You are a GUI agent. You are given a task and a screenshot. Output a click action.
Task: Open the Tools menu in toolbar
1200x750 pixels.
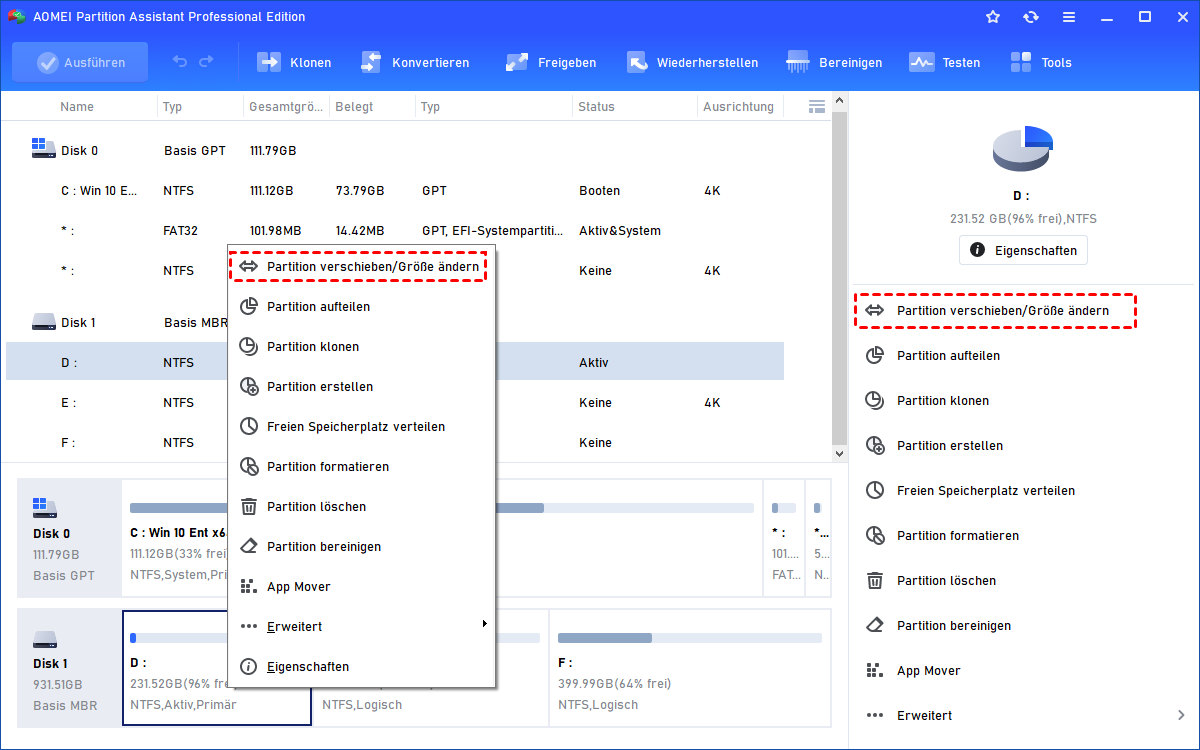point(1040,62)
